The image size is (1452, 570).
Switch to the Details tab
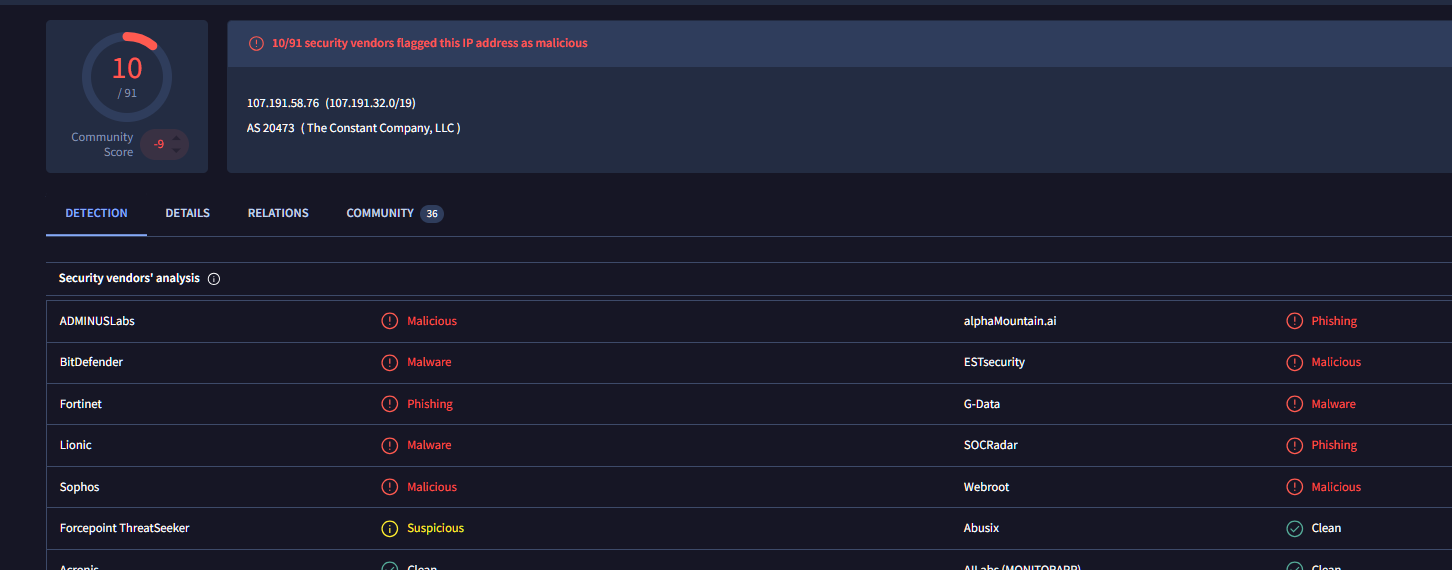188,213
